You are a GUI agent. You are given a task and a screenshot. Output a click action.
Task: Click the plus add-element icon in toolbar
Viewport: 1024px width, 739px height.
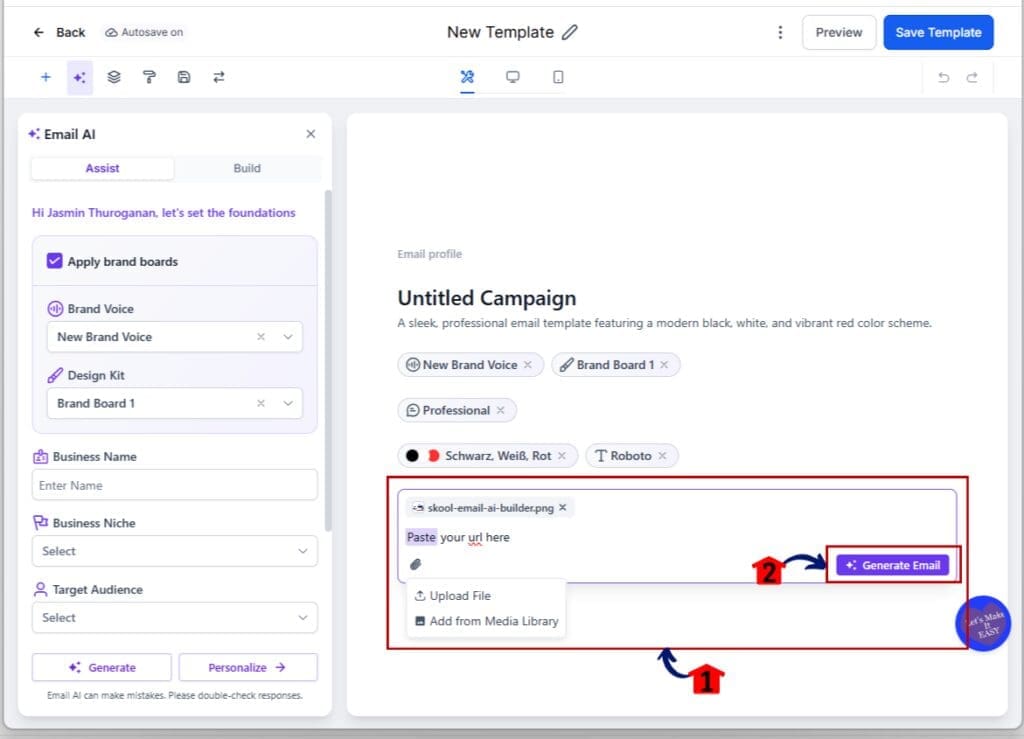pyautogui.click(x=46, y=77)
